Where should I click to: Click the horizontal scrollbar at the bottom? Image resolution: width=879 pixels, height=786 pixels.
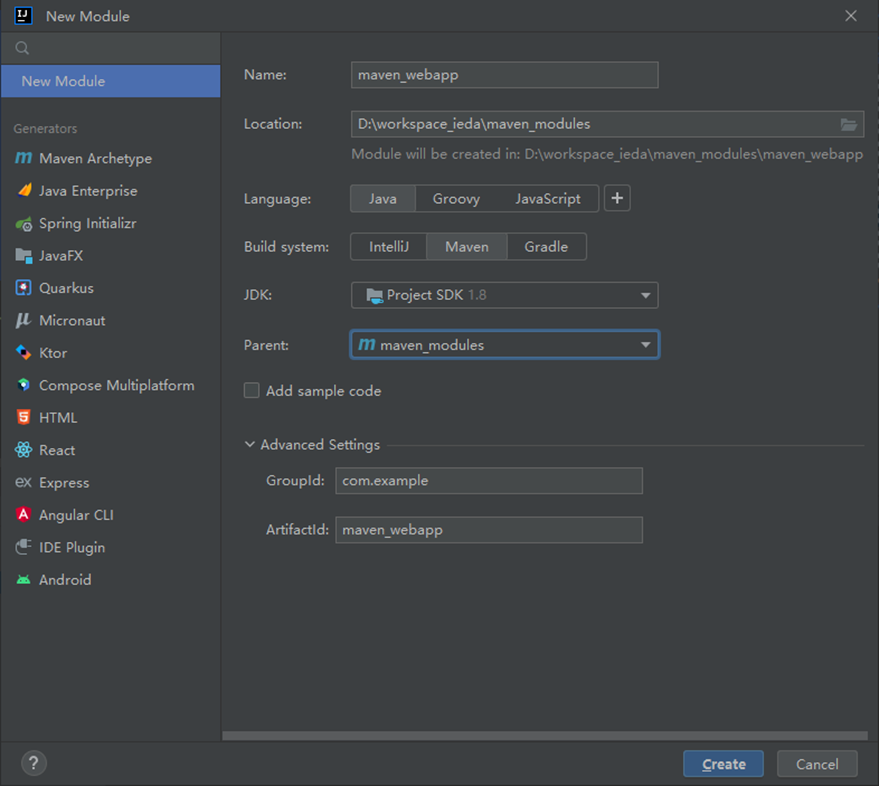(x=545, y=736)
